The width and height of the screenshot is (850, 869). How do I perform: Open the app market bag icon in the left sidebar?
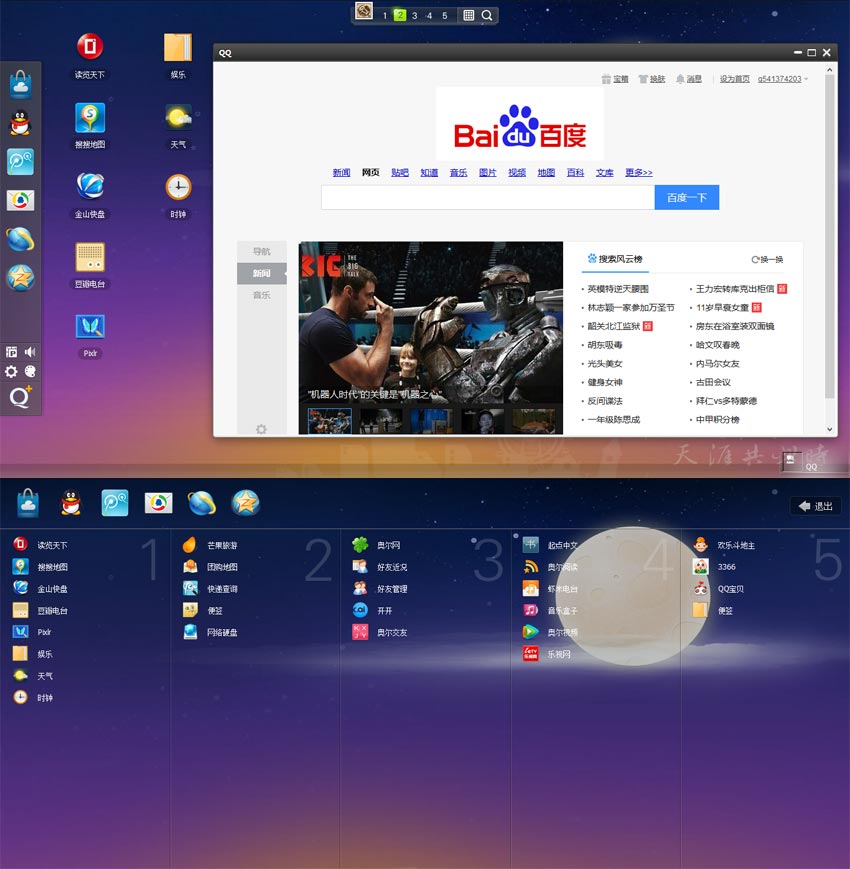[x=21, y=84]
